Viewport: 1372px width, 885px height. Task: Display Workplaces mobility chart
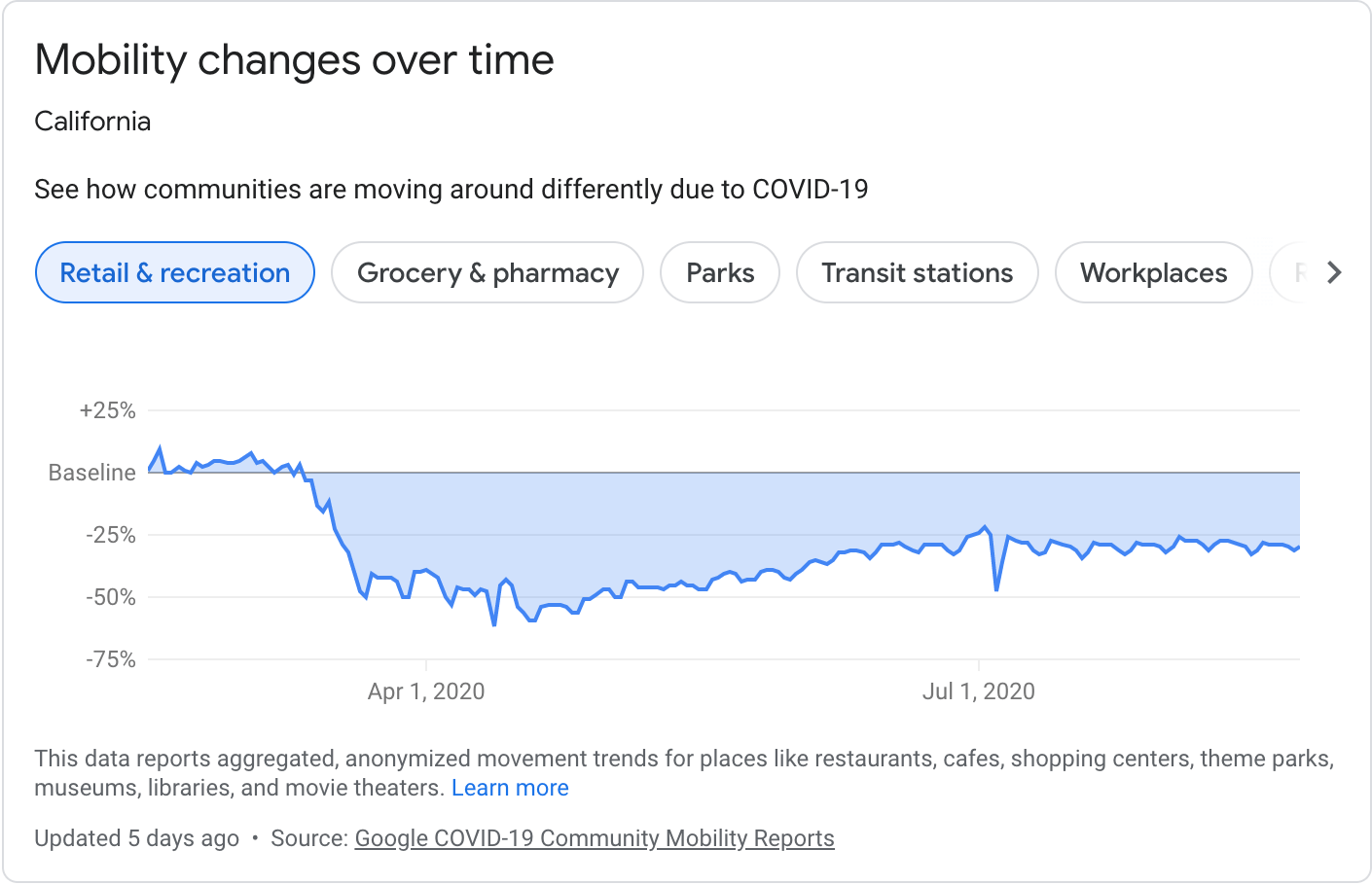(x=1153, y=272)
